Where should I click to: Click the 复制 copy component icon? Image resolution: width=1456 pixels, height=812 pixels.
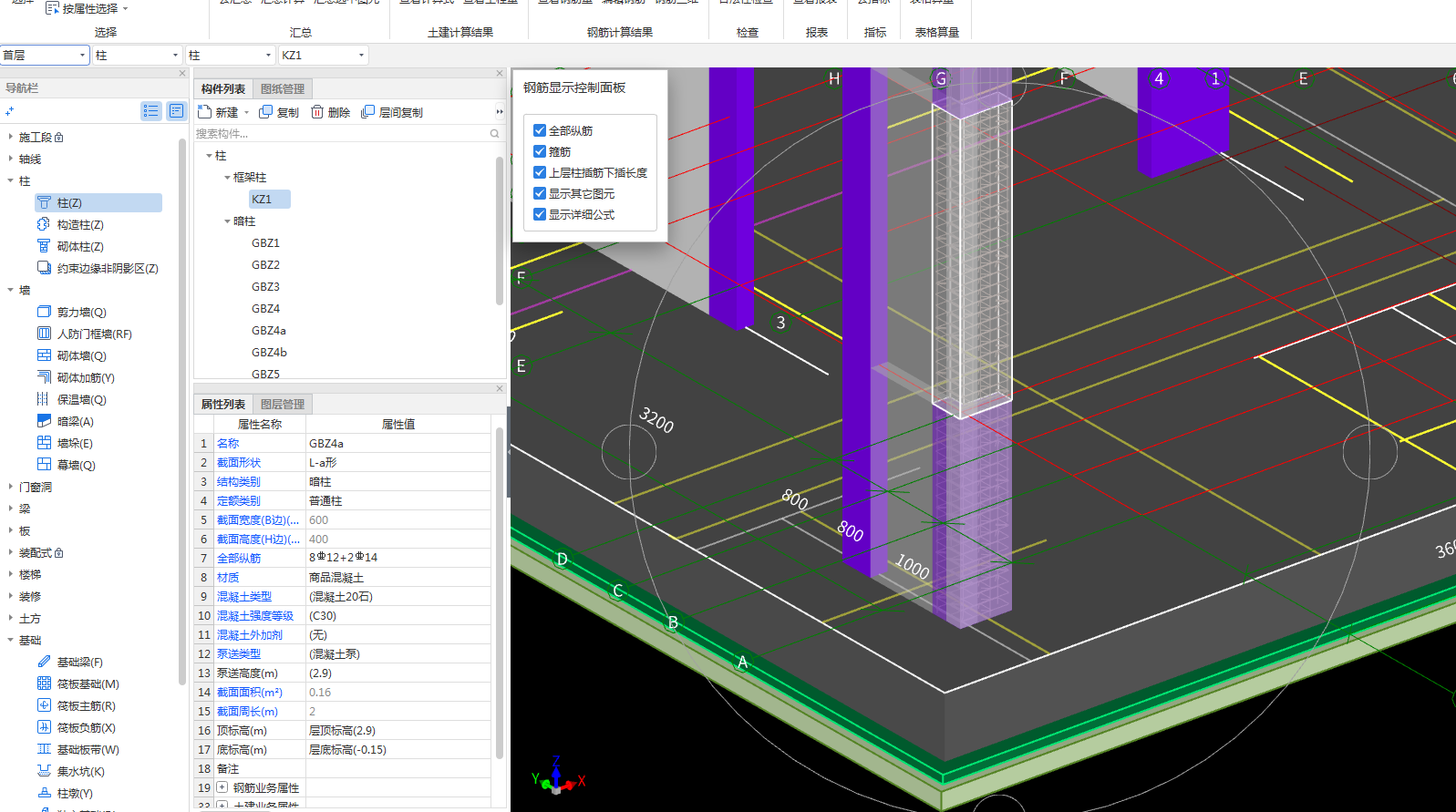[x=265, y=111]
